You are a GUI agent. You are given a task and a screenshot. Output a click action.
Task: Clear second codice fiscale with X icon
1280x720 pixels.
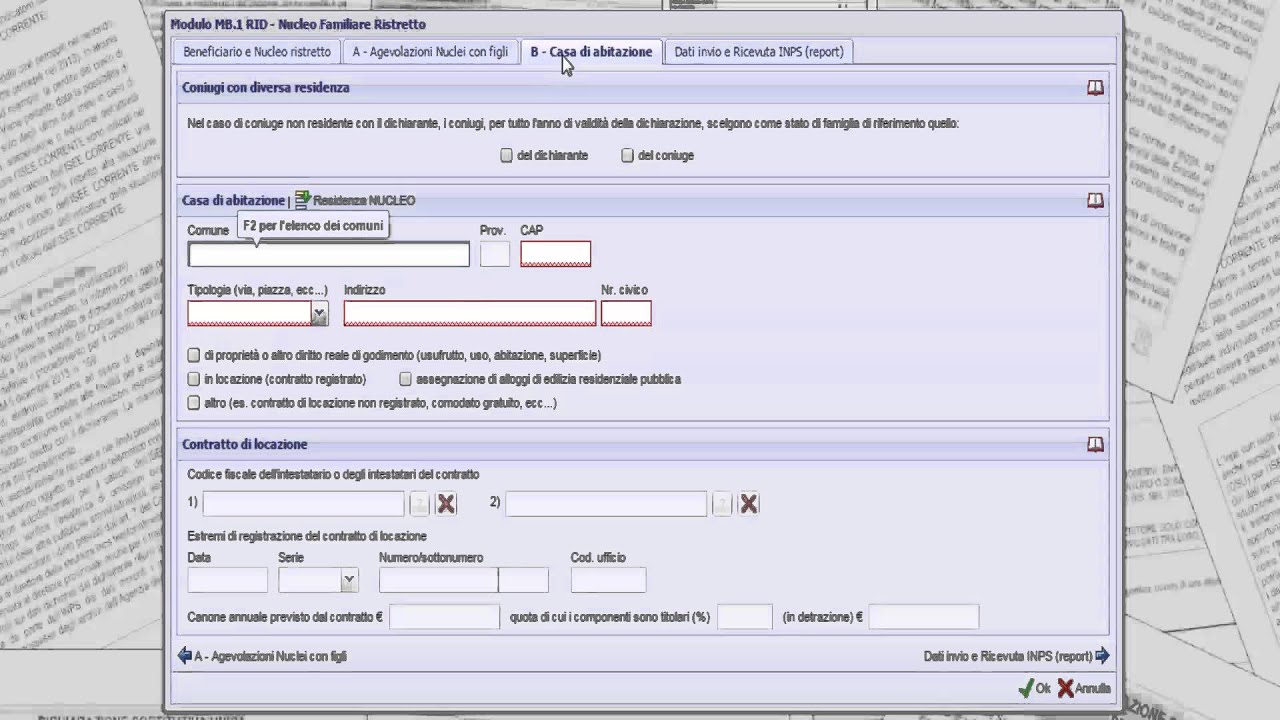click(748, 504)
